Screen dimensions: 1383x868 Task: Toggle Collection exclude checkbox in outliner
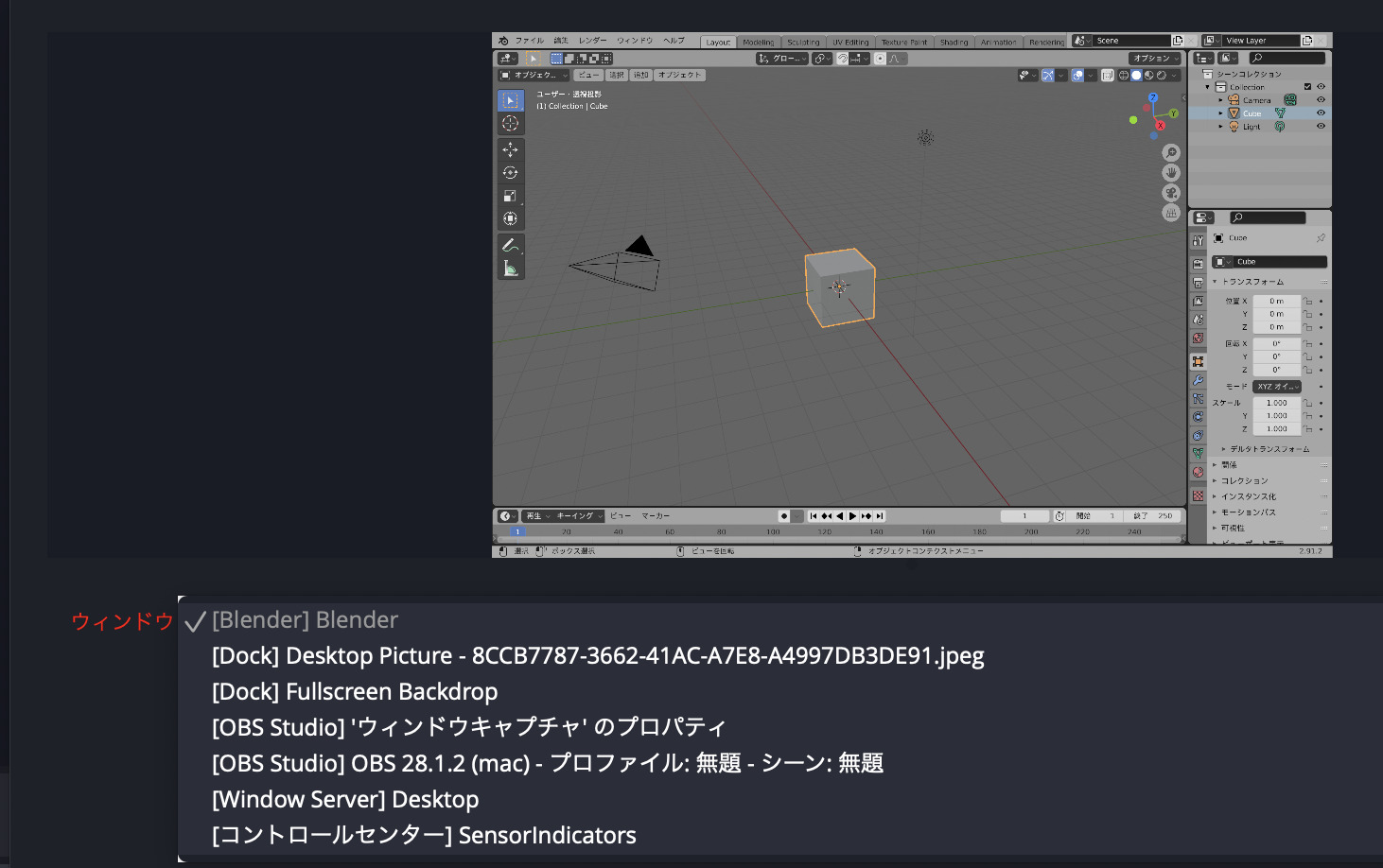tap(1308, 87)
